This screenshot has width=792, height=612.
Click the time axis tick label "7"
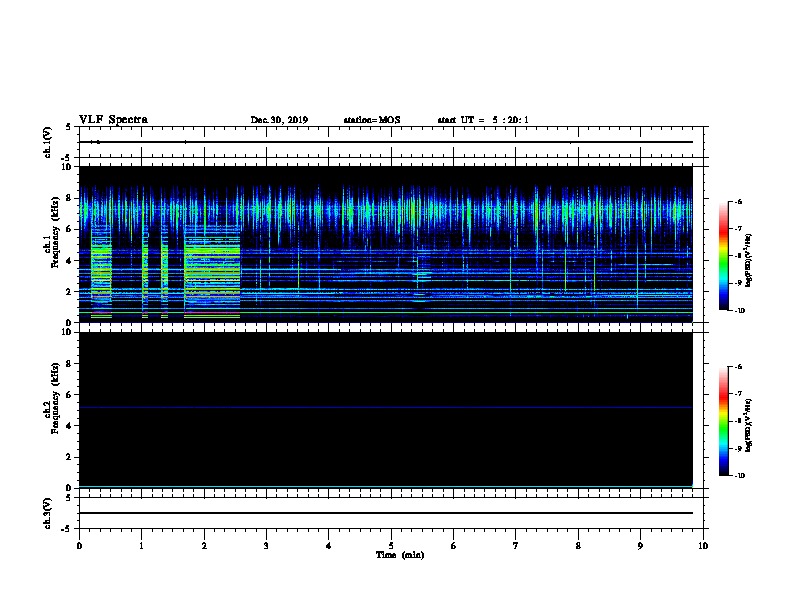(516, 546)
